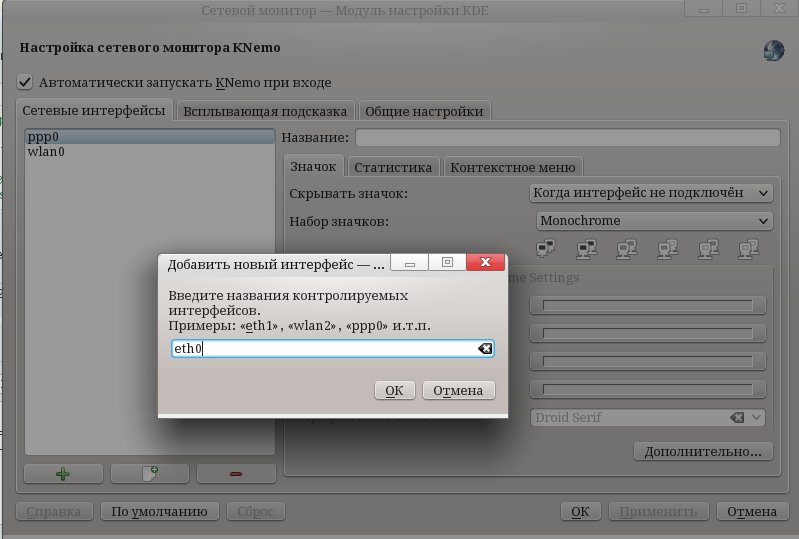799x539 pixels.
Task: Open the Всплывающая подсказка tab
Action: (265, 111)
